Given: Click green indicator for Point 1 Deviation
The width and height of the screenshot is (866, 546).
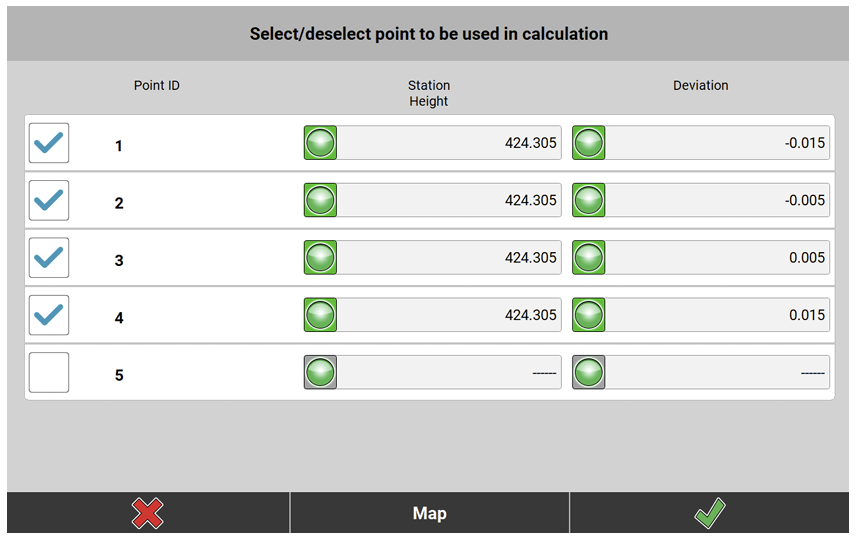Looking at the screenshot, I should (588, 143).
